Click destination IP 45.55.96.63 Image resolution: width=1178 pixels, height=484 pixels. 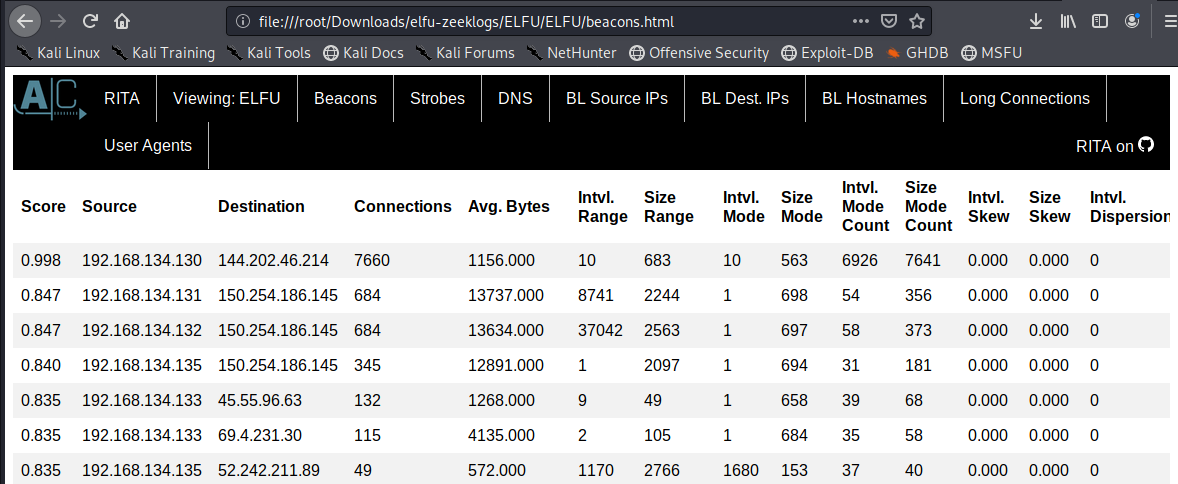(x=260, y=401)
